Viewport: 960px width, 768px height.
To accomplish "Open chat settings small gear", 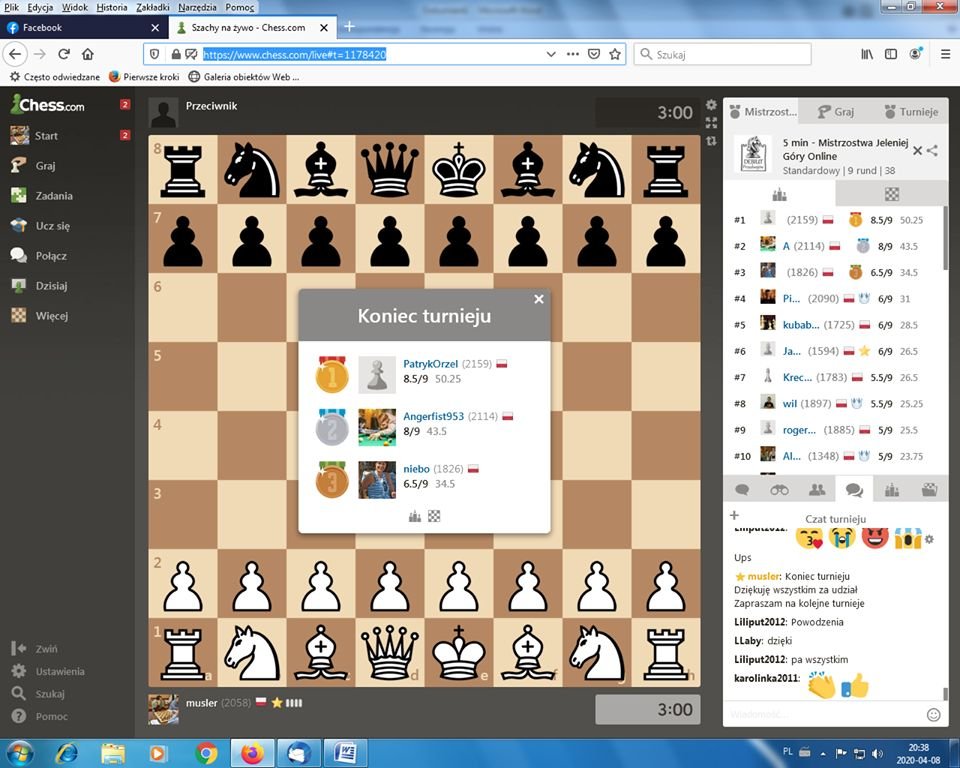I will [x=929, y=539].
